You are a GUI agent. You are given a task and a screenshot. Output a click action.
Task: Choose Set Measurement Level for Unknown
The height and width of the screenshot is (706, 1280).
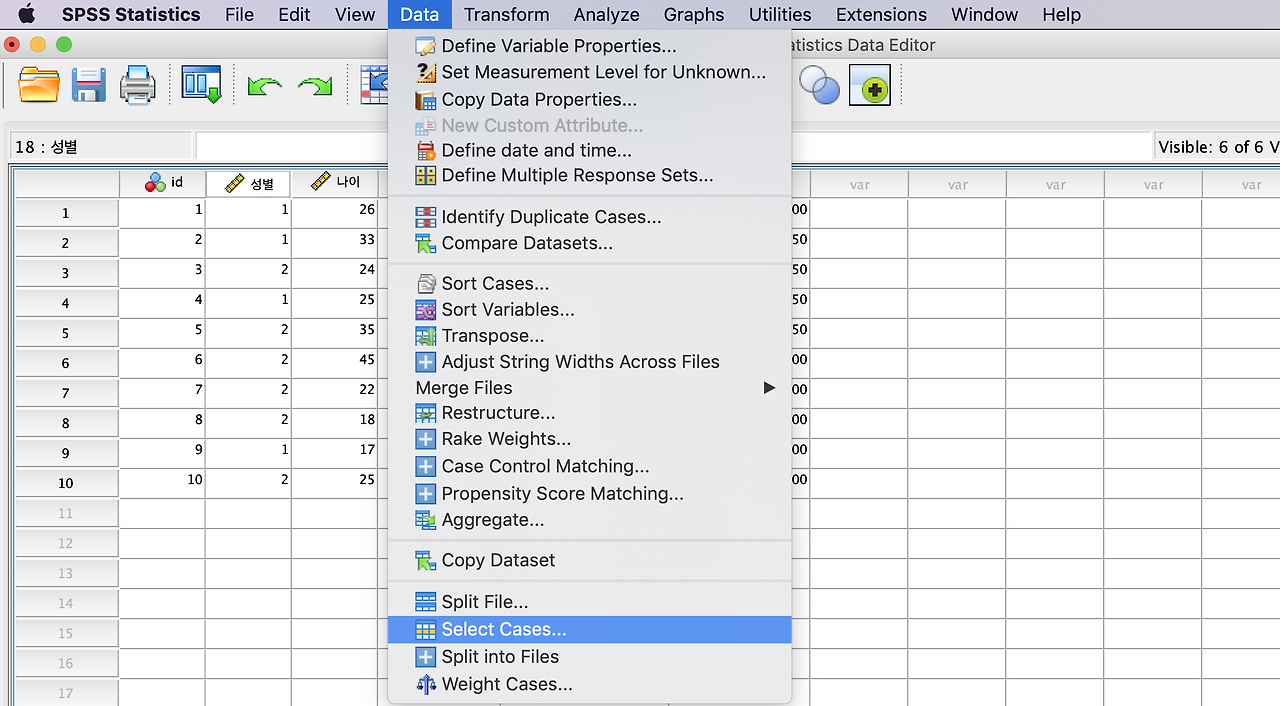pos(590,72)
